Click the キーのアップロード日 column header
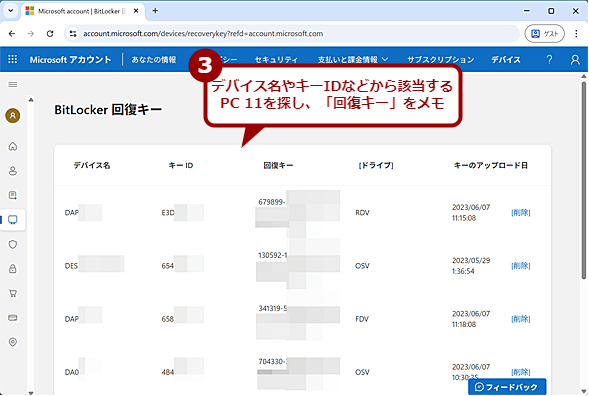The height and width of the screenshot is (396, 589). (491, 165)
